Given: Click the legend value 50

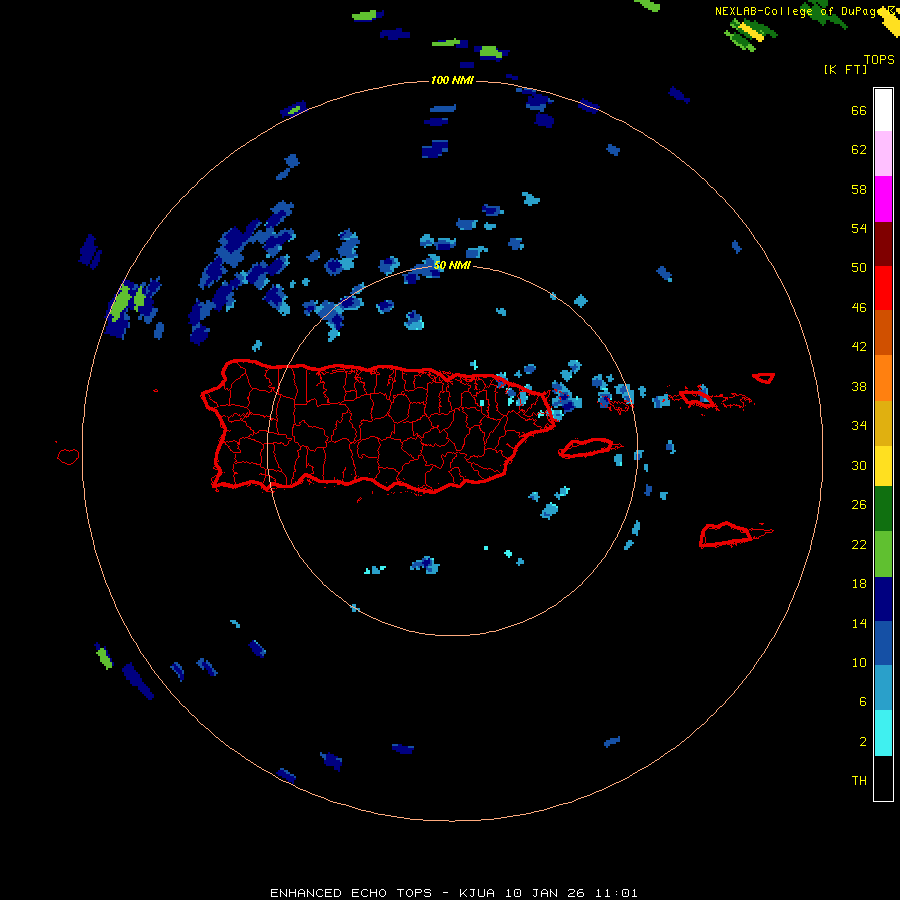Looking at the screenshot, I should 859,268.
